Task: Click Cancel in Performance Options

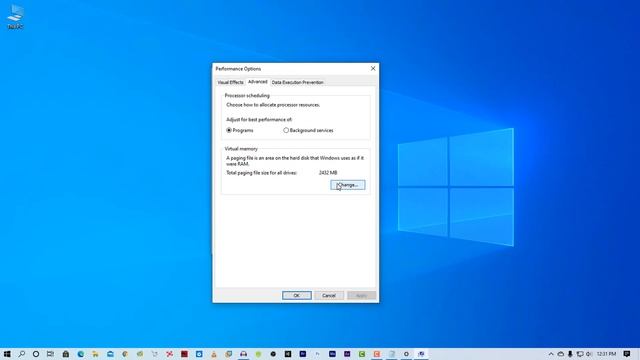Action: click(x=329, y=296)
